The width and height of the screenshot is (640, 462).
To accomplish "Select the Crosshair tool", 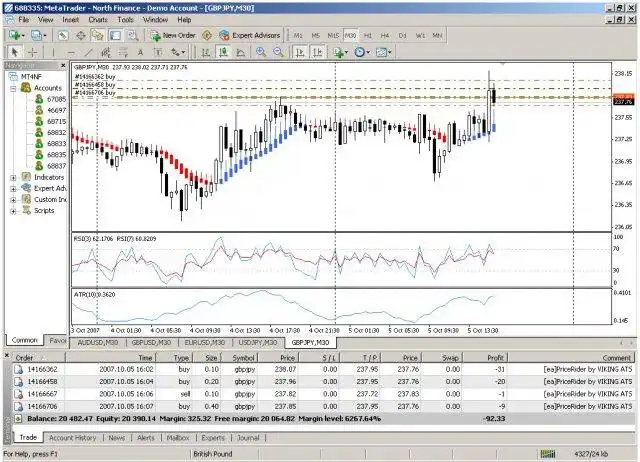I will 32,52.
